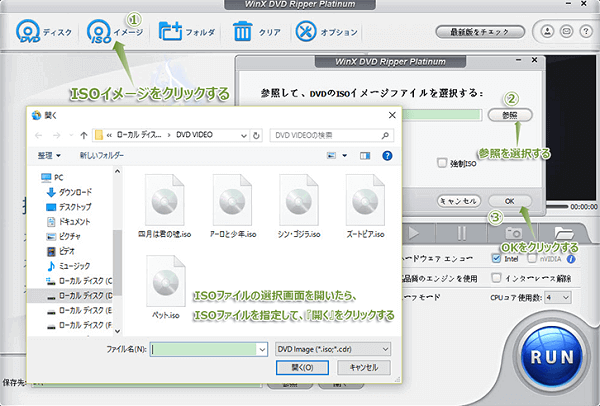Click navigation pane scrollbar up arrow
The width and height of the screenshot is (600, 406).
(x=117, y=171)
